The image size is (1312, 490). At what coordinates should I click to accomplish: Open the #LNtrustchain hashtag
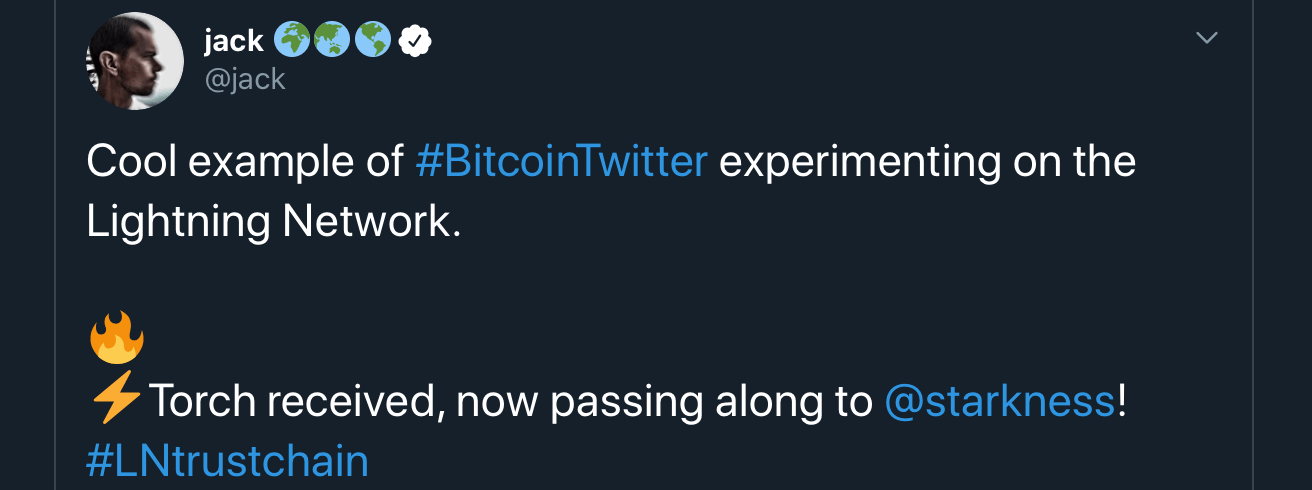point(228,461)
